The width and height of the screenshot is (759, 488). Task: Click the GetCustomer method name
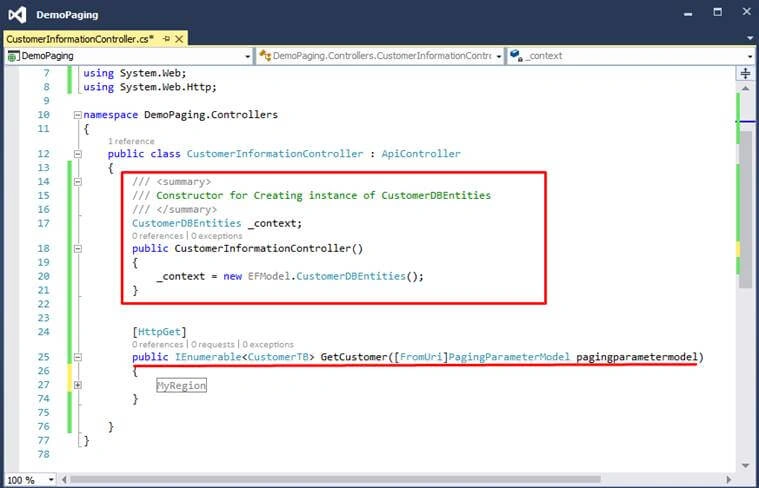[x=354, y=357]
